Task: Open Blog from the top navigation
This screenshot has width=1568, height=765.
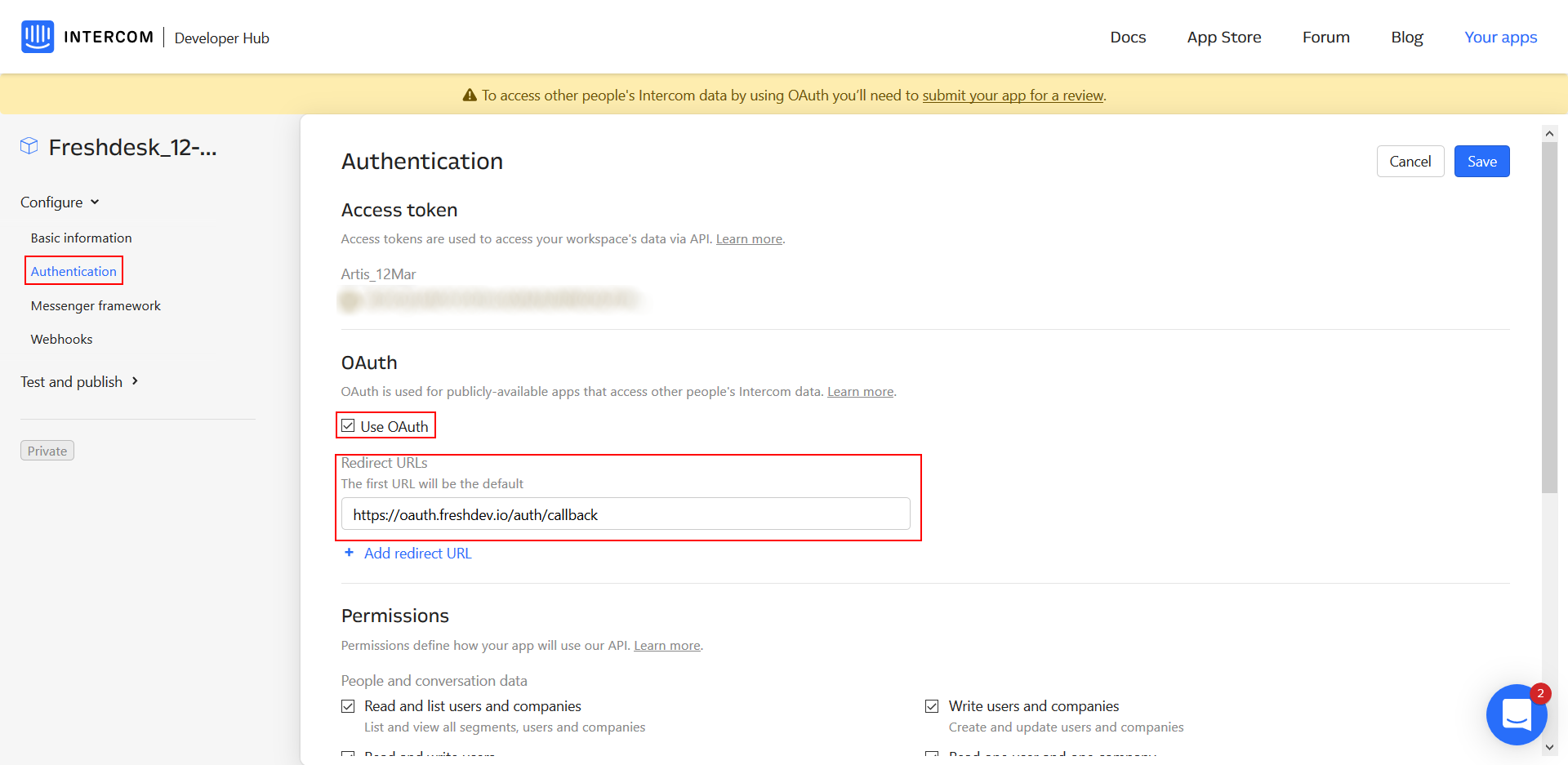Action: pyautogui.click(x=1407, y=37)
